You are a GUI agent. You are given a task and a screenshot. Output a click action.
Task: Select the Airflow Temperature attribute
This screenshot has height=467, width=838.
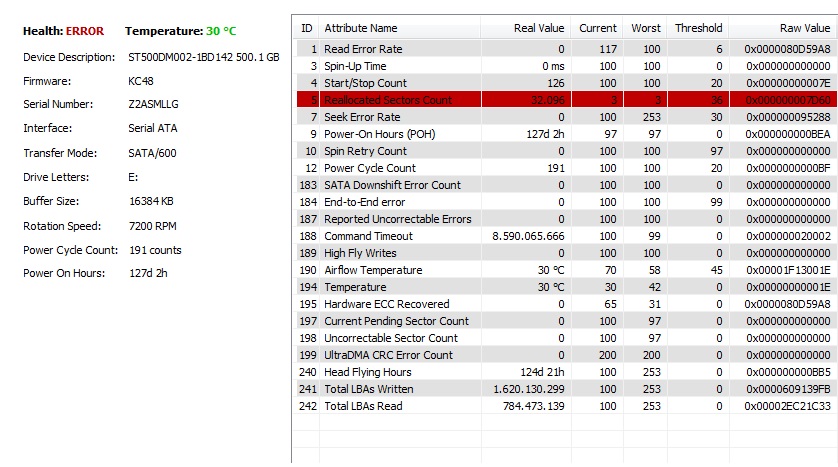coord(565,270)
